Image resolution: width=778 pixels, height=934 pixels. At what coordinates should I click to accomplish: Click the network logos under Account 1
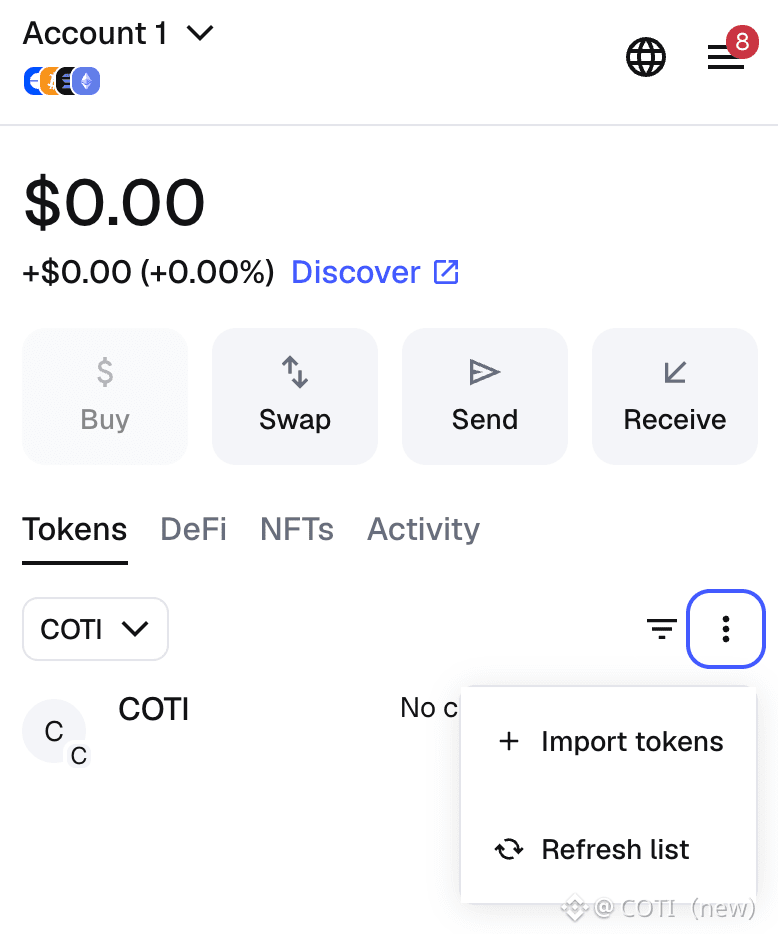(62, 81)
